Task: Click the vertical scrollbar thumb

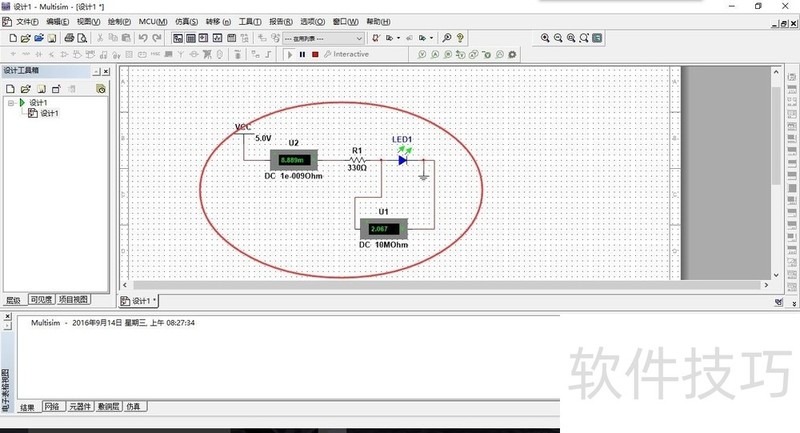Action: tap(776, 135)
